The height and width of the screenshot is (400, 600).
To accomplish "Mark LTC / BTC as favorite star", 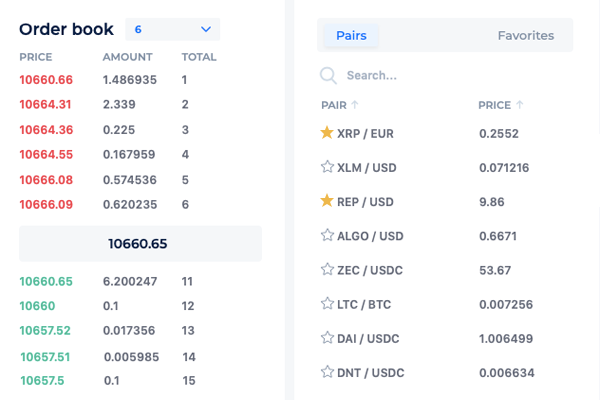I will (326, 303).
